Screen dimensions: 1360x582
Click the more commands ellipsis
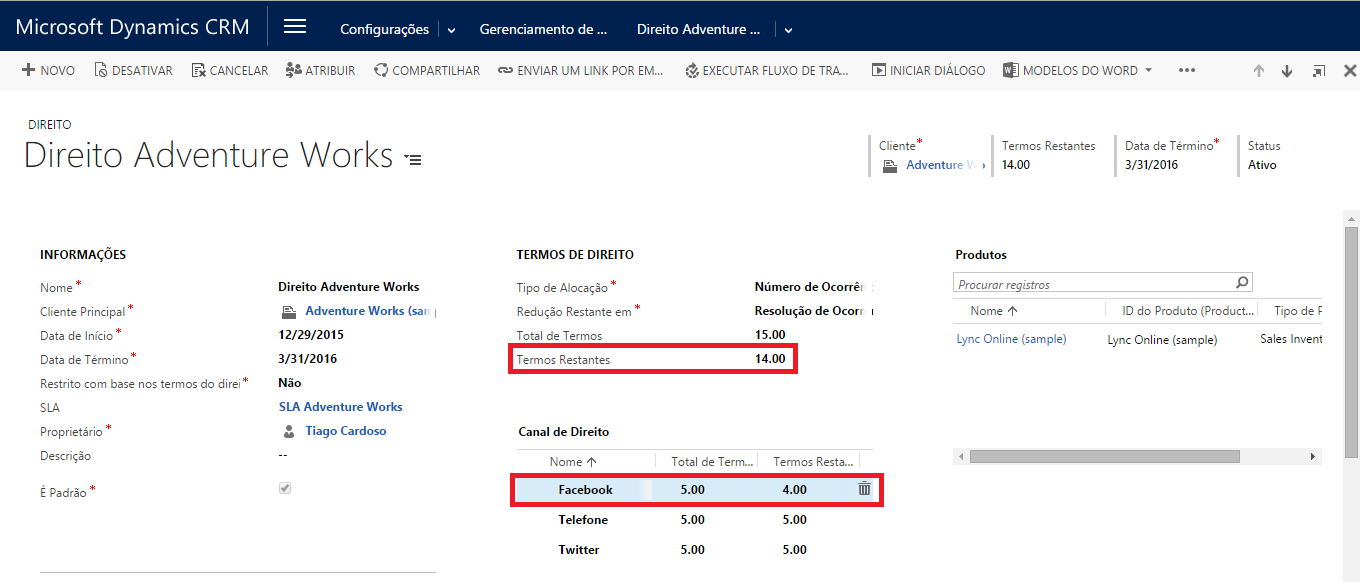pos(1187,71)
